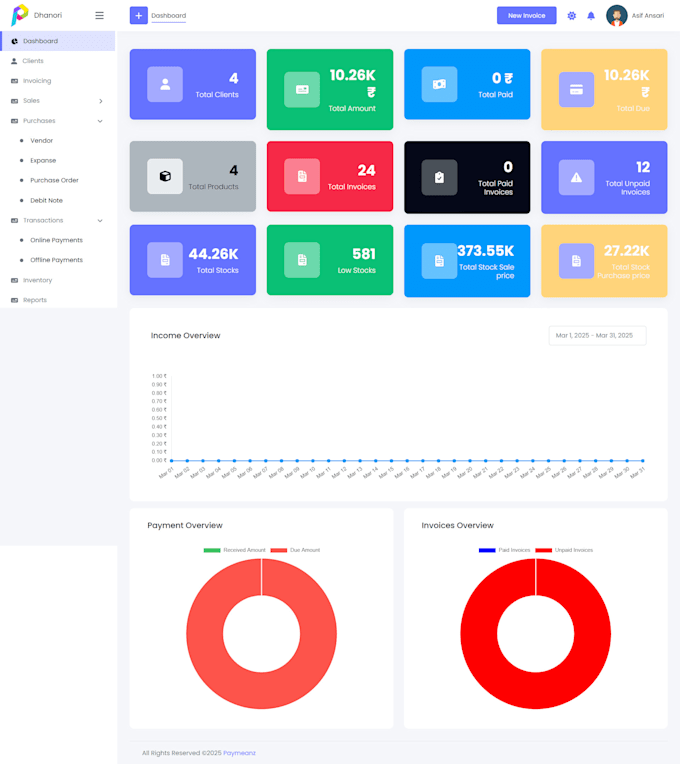Click the Clients sidebar person icon

tap(14, 61)
